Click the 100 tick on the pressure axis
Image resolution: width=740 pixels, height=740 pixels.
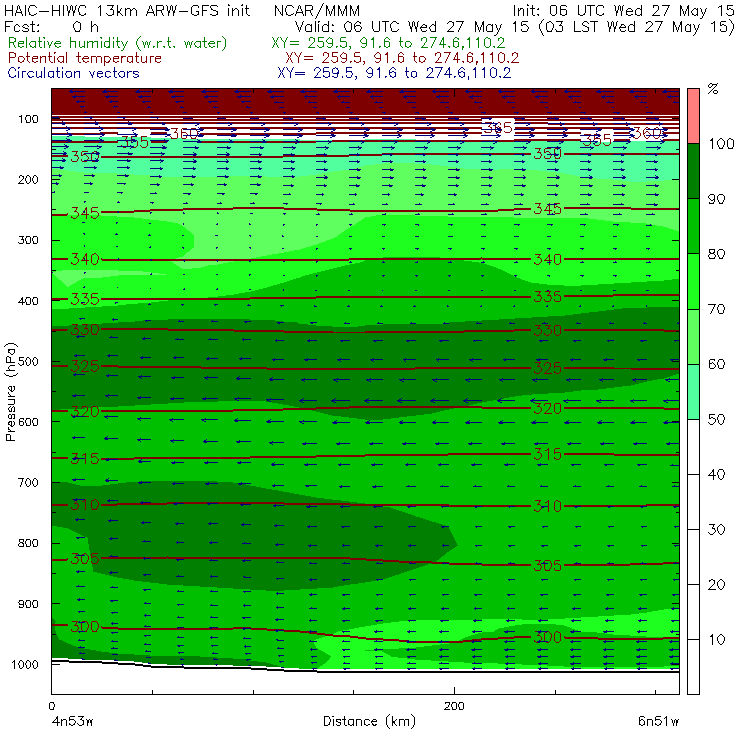tap(28, 119)
